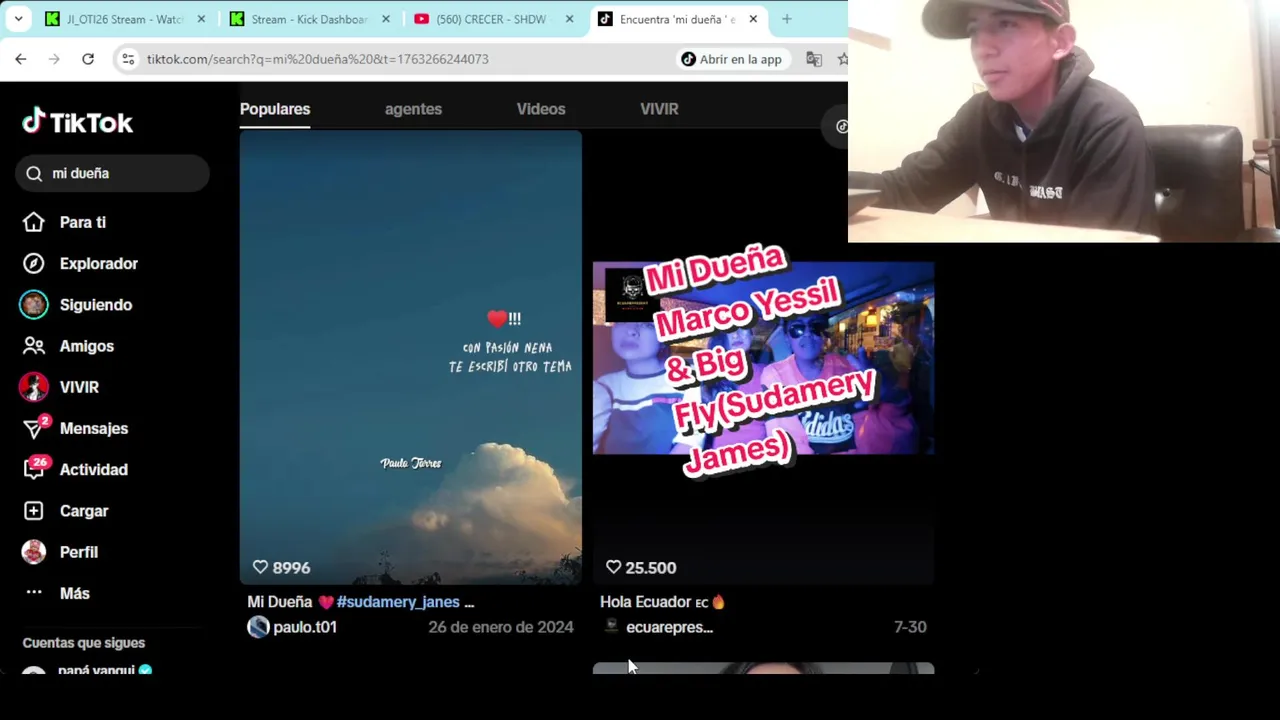Open the tab search dropdown arrow

coord(18,19)
